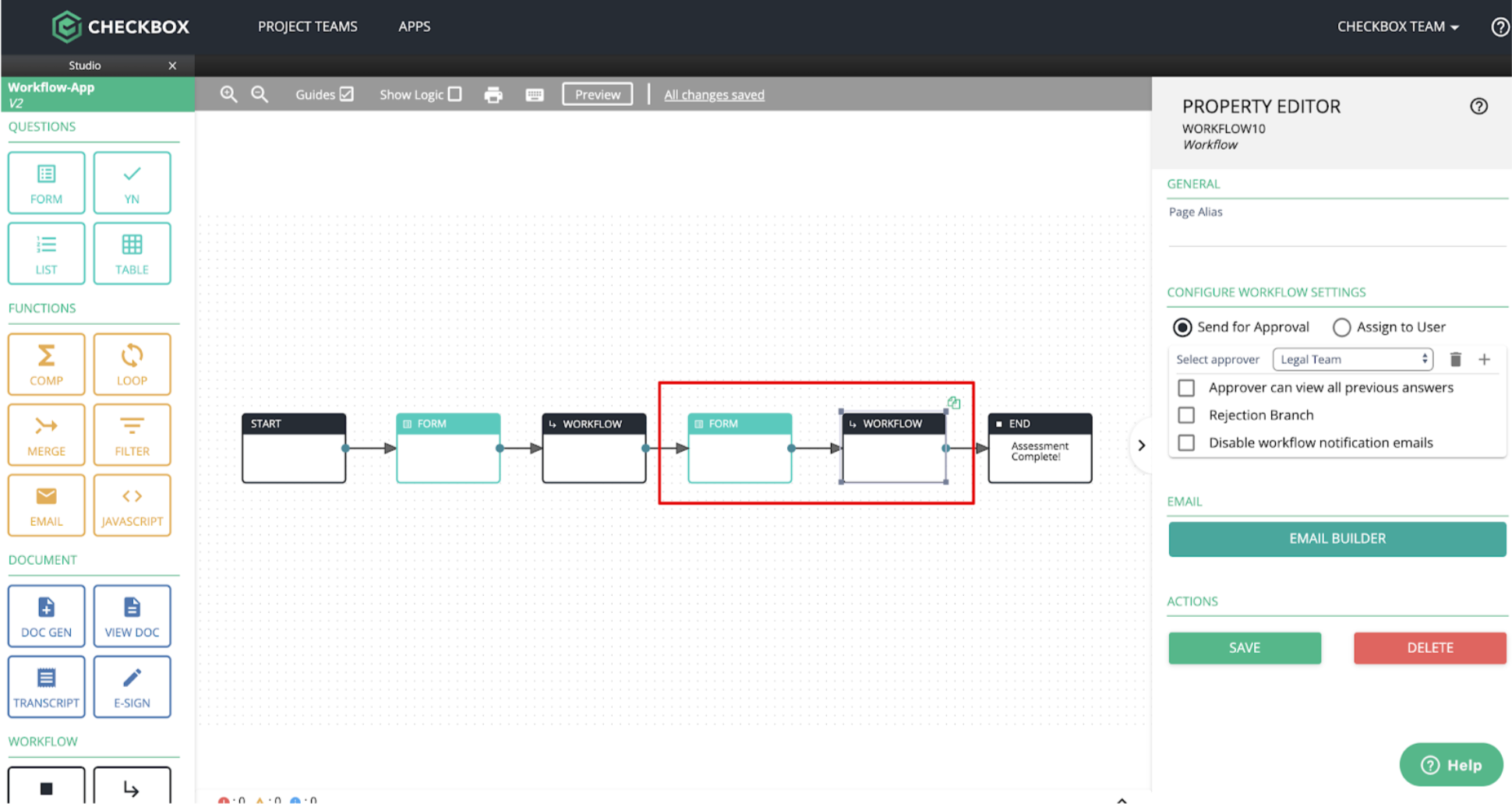
Task: Select the first WORKFLOW block on canvas
Action: coord(594,448)
